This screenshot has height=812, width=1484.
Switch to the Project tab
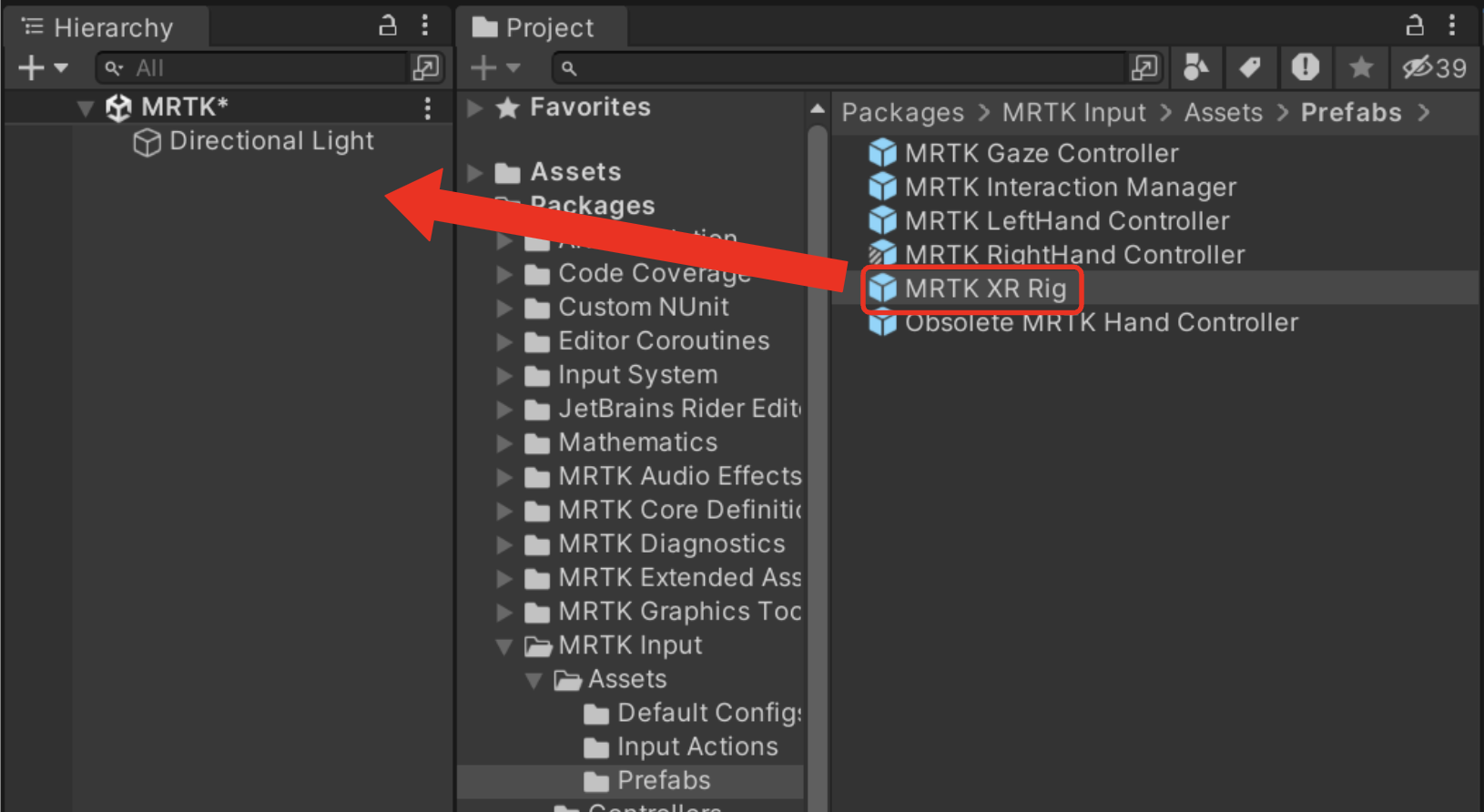(541, 27)
